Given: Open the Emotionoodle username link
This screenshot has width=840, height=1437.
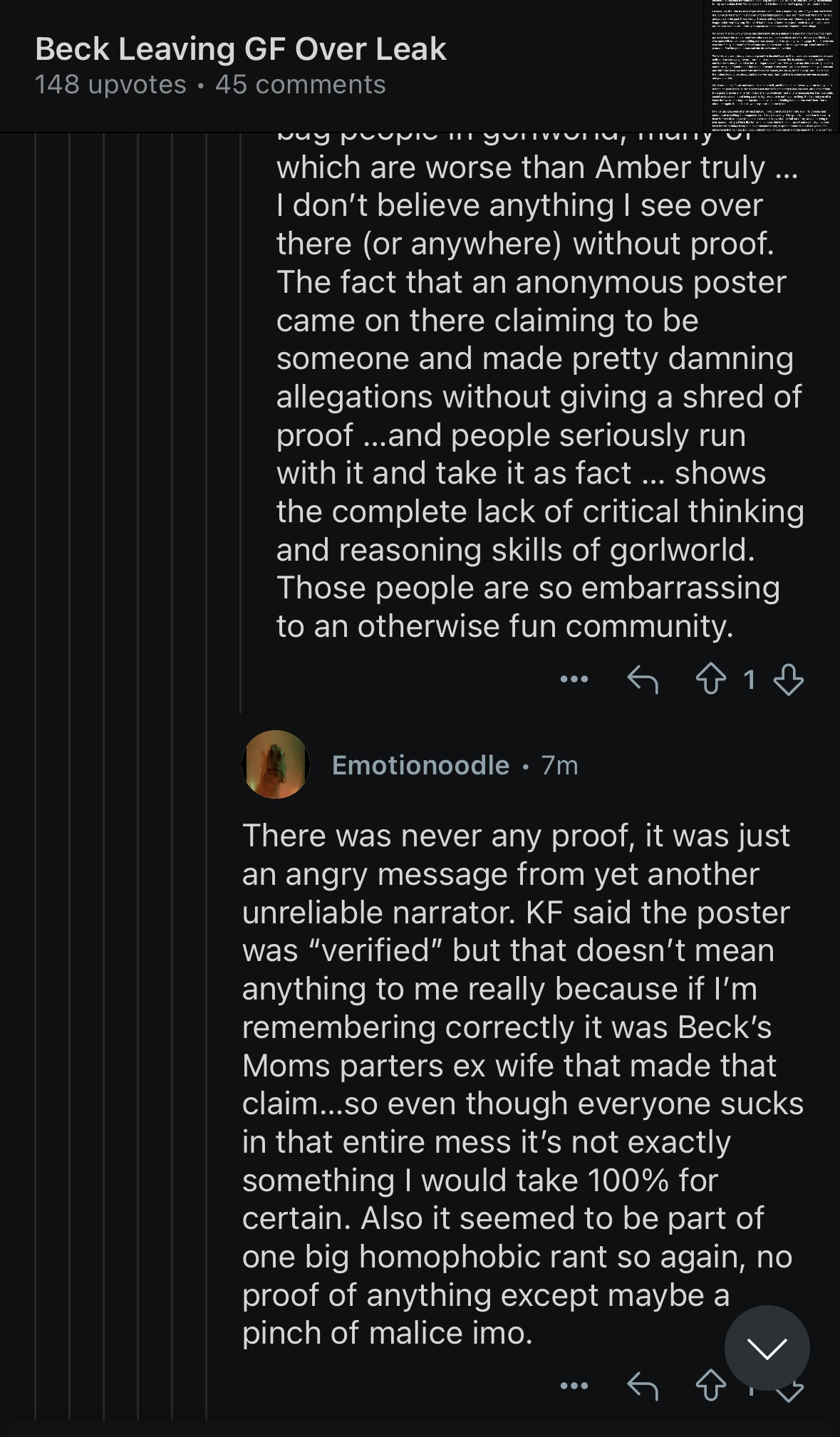Looking at the screenshot, I should (x=420, y=765).
